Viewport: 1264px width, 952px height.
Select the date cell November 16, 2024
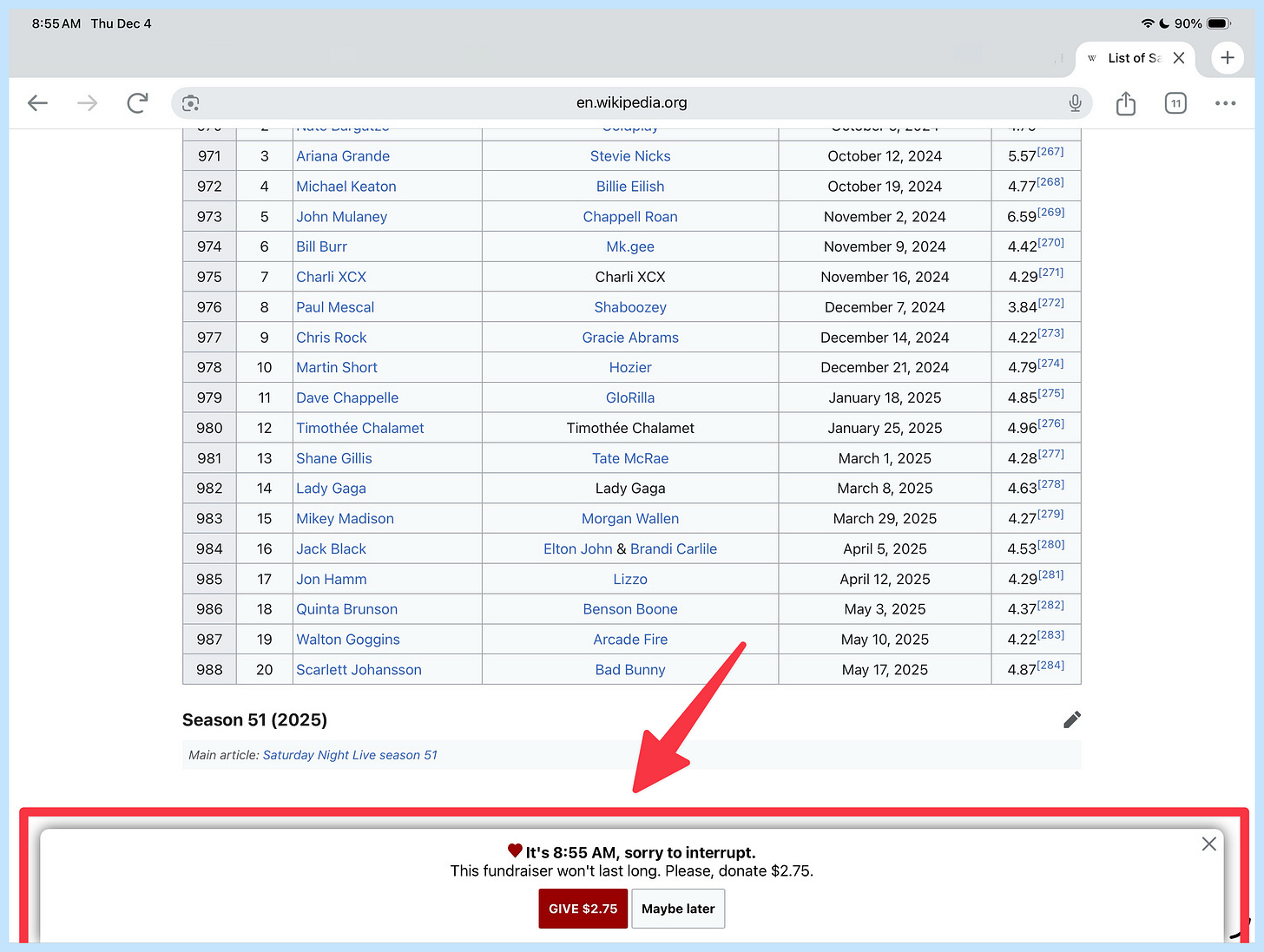[x=885, y=277]
